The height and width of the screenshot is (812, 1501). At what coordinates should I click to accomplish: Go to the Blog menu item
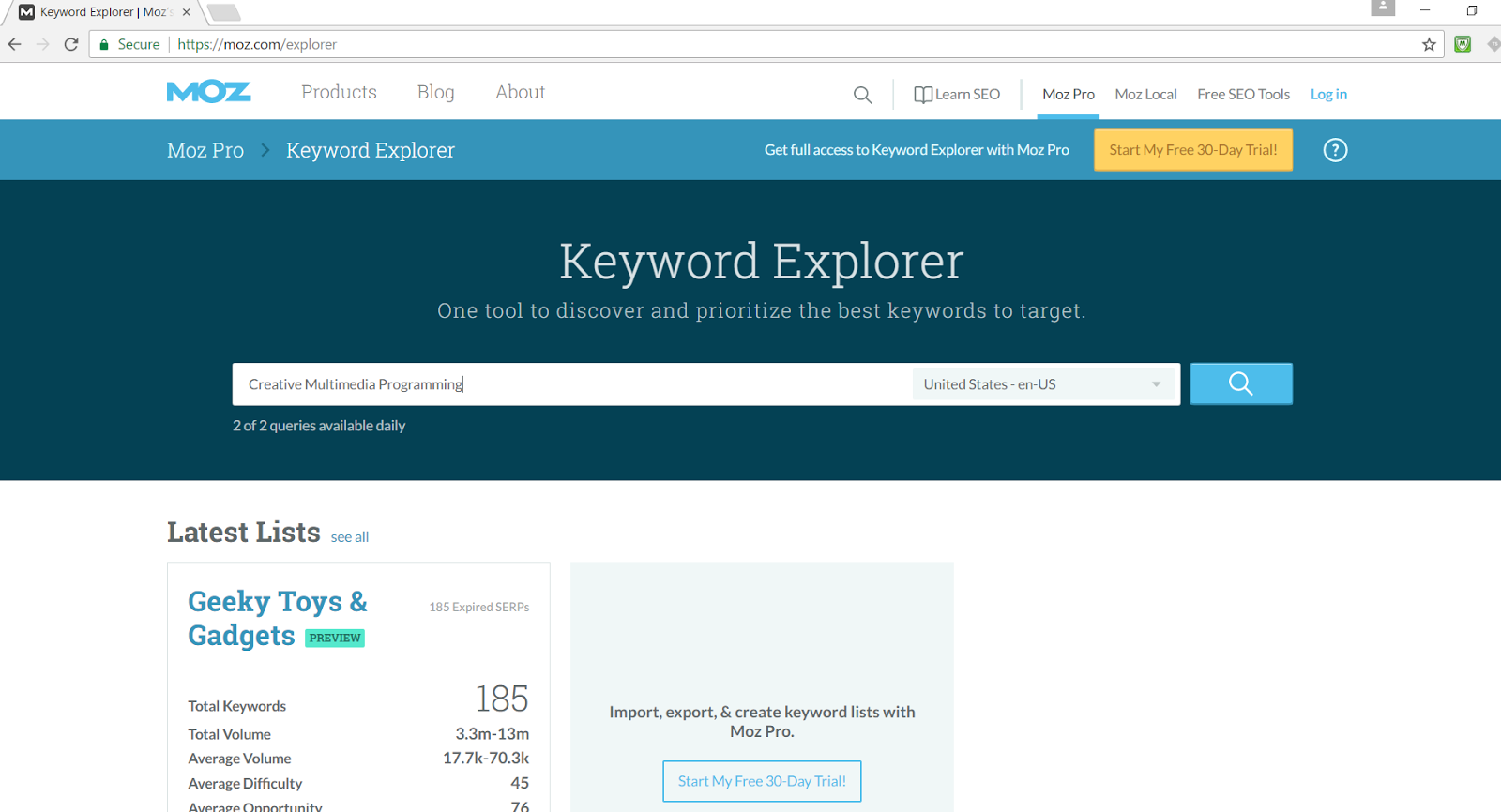tap(435, 92)
